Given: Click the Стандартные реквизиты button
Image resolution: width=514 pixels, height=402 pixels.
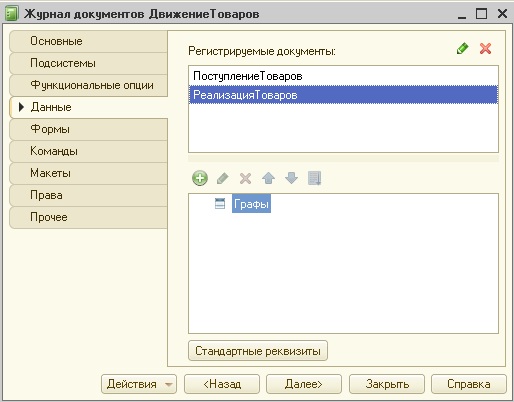Looking at the screenshot, I should click(258, 351).
